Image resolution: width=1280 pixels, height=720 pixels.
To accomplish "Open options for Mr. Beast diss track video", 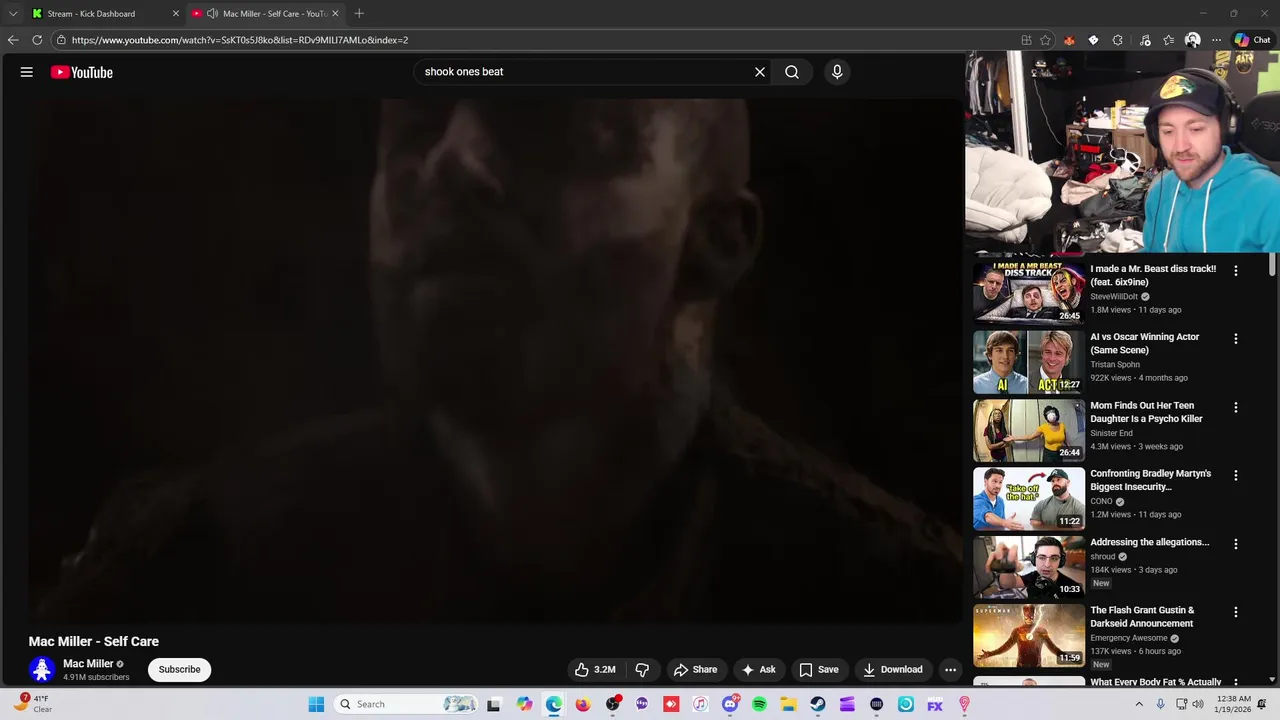I will (1236, 271).
